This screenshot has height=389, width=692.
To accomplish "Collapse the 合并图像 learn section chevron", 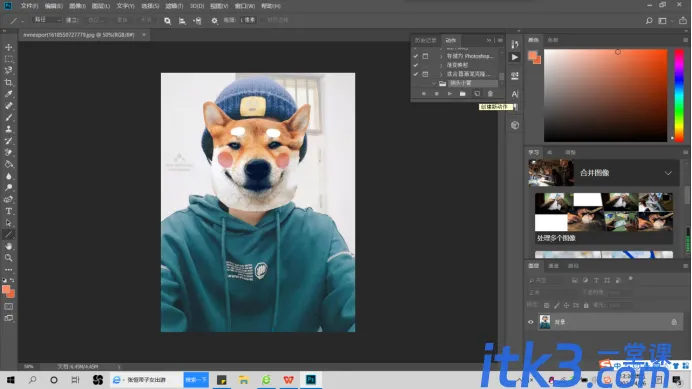I will coord(668,173).
